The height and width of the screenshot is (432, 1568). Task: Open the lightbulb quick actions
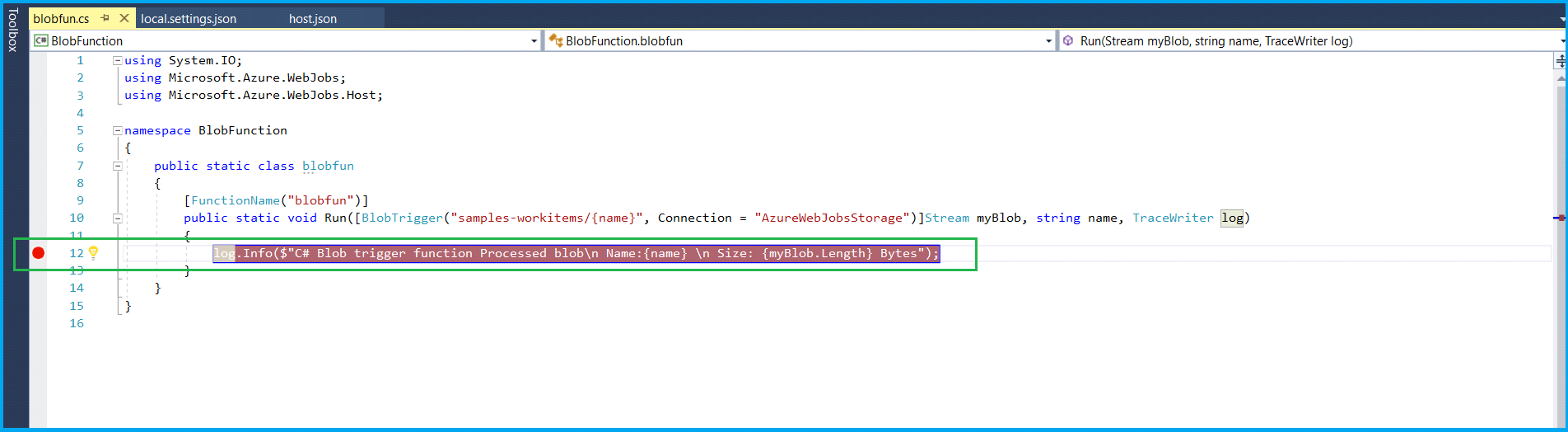[94, 253]
